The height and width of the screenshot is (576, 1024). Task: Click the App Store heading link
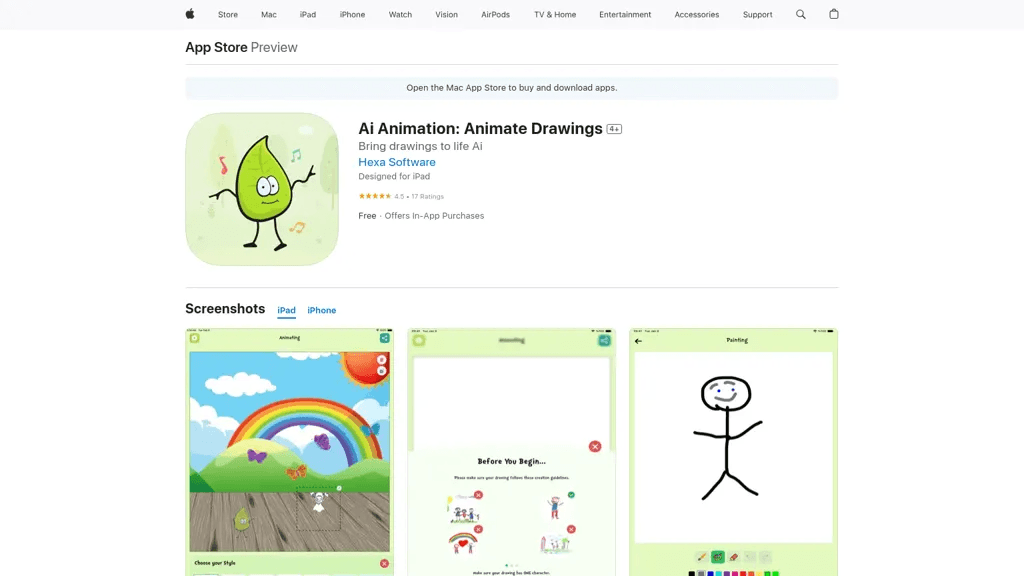[x=216, y=48]
